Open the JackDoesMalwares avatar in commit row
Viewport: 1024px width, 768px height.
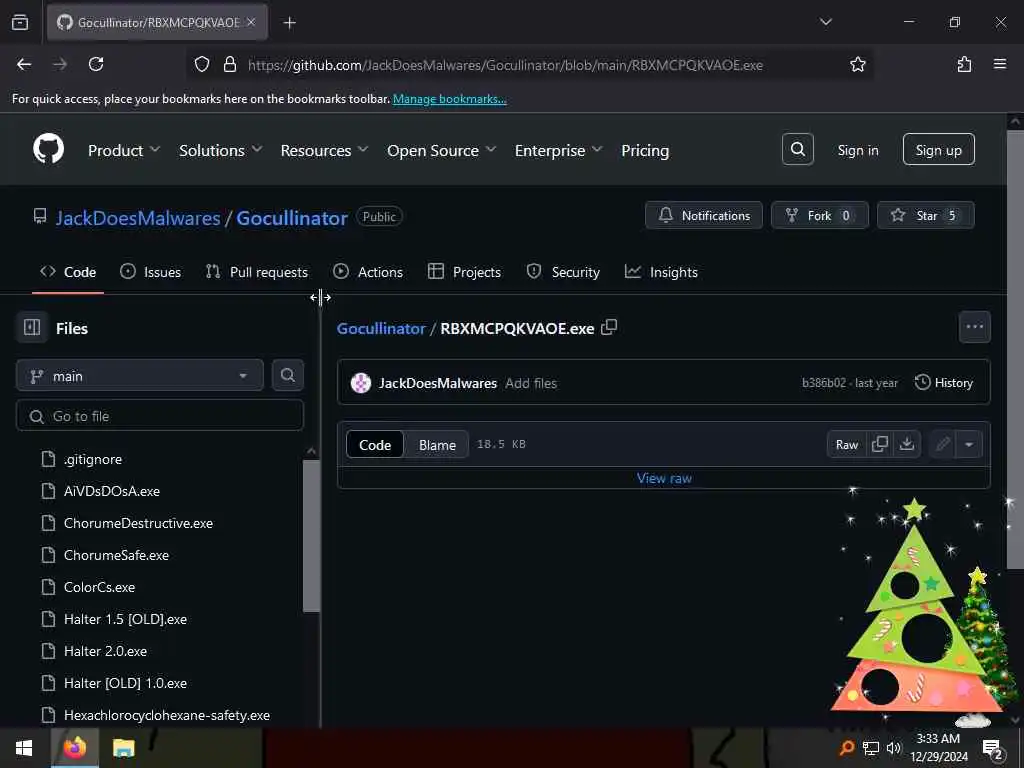(360, 383)
